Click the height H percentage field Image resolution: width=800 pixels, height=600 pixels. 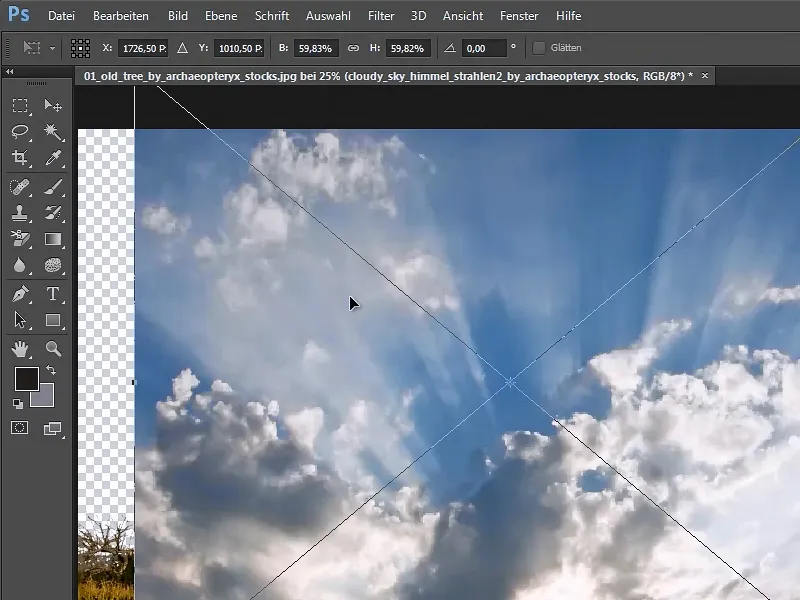[x=408, y=48]
